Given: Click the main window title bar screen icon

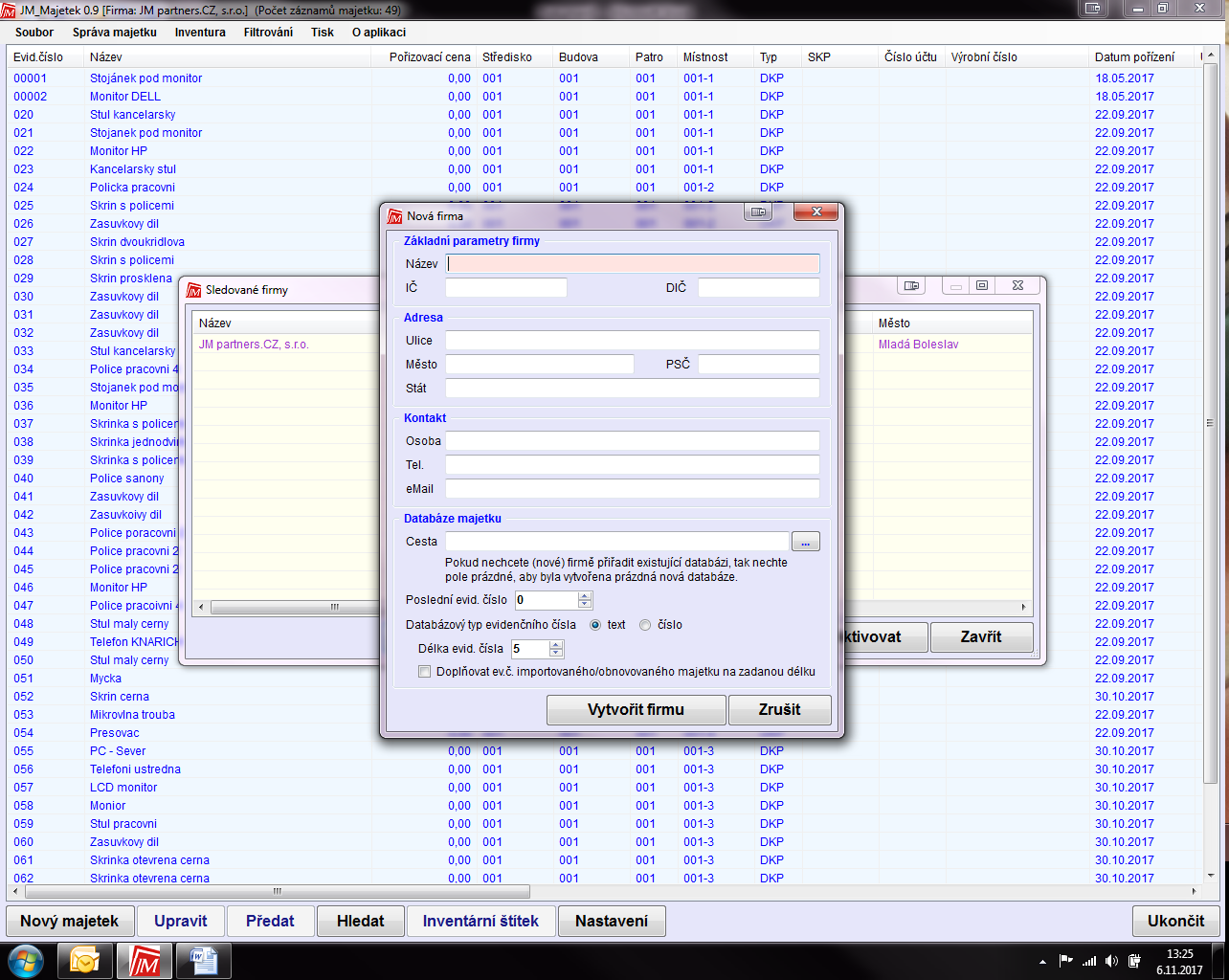Looking at the screenshot, I should (x=1092, y=8).
